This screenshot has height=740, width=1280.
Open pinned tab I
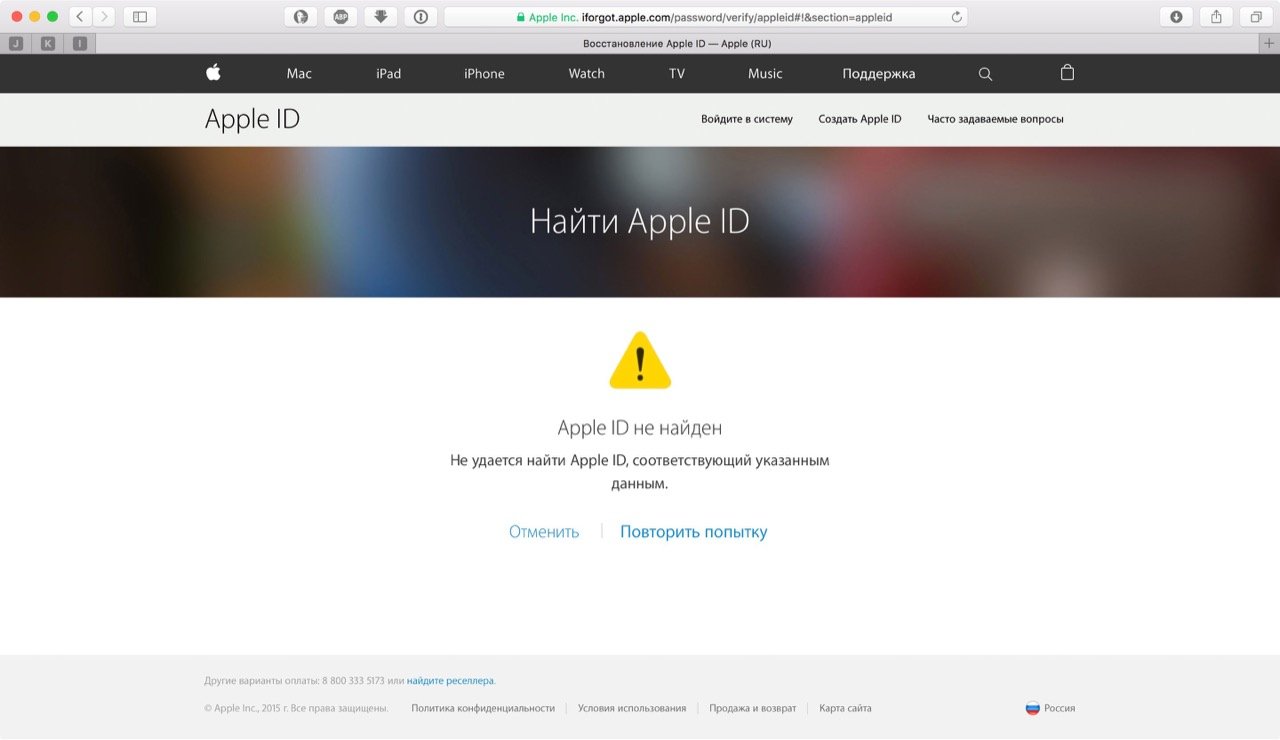(x=80, y=43)
